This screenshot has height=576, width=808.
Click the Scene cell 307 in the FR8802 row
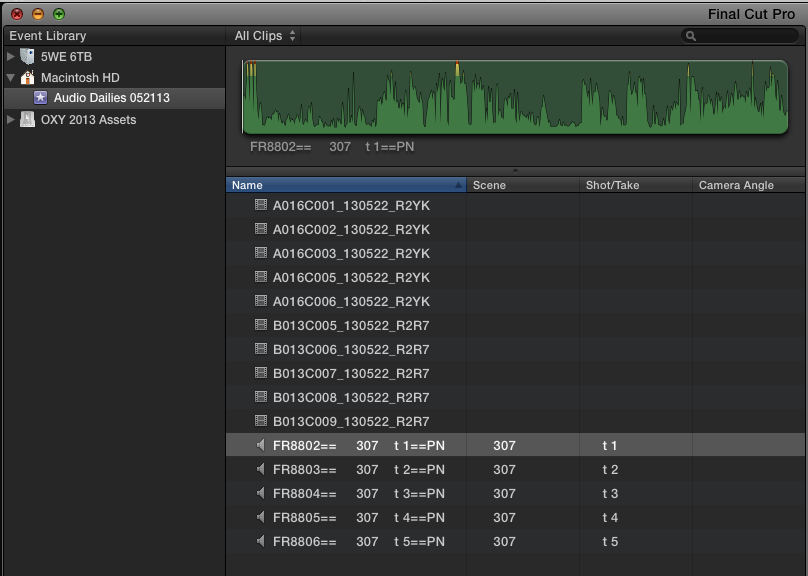504,446
